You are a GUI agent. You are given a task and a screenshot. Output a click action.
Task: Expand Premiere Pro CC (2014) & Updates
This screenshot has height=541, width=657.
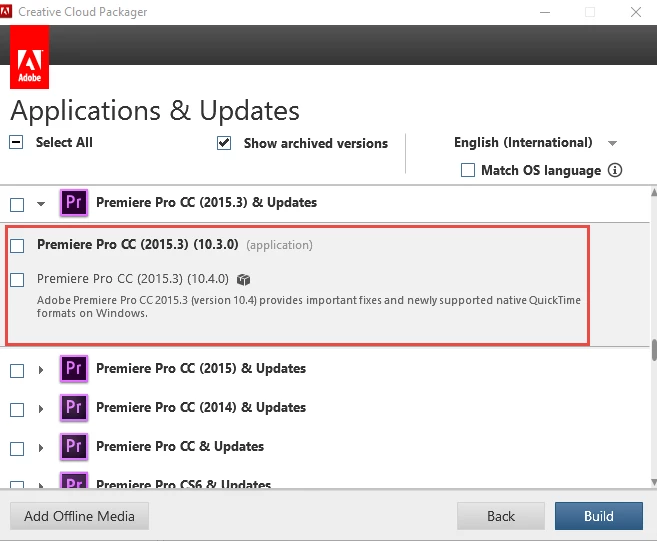tap(41, 409)
